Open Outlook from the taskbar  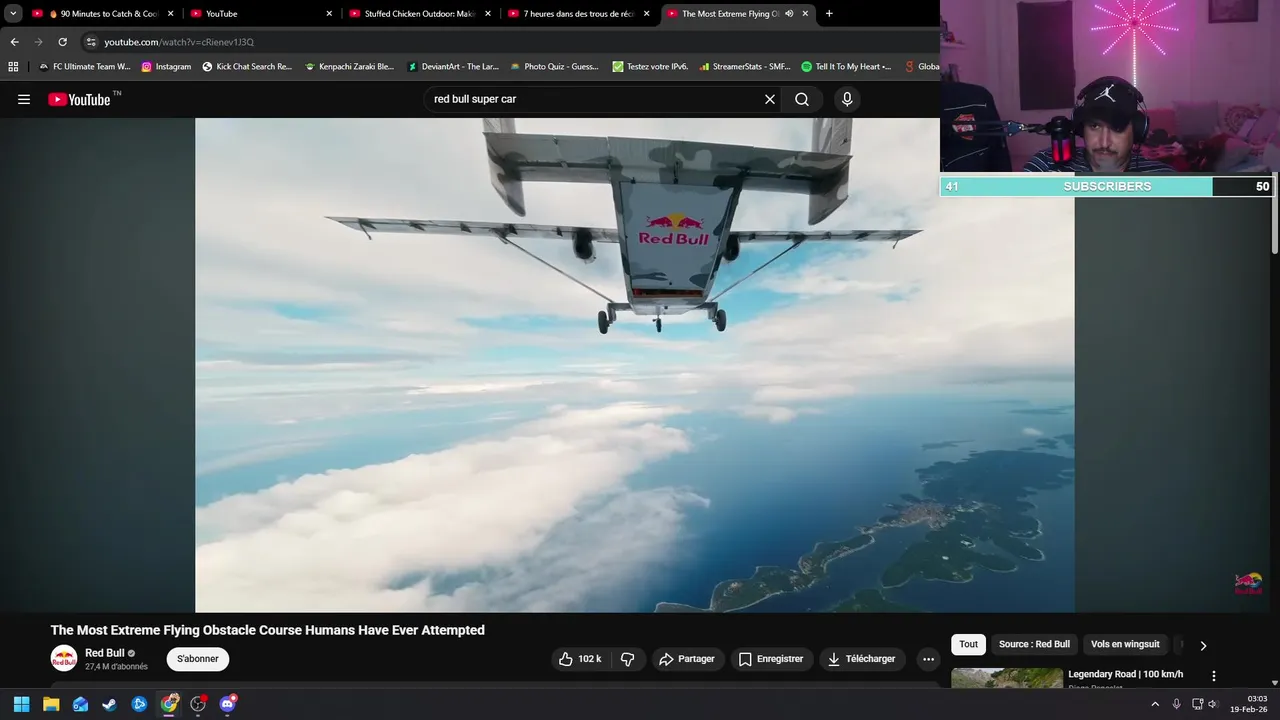(80, 704)
